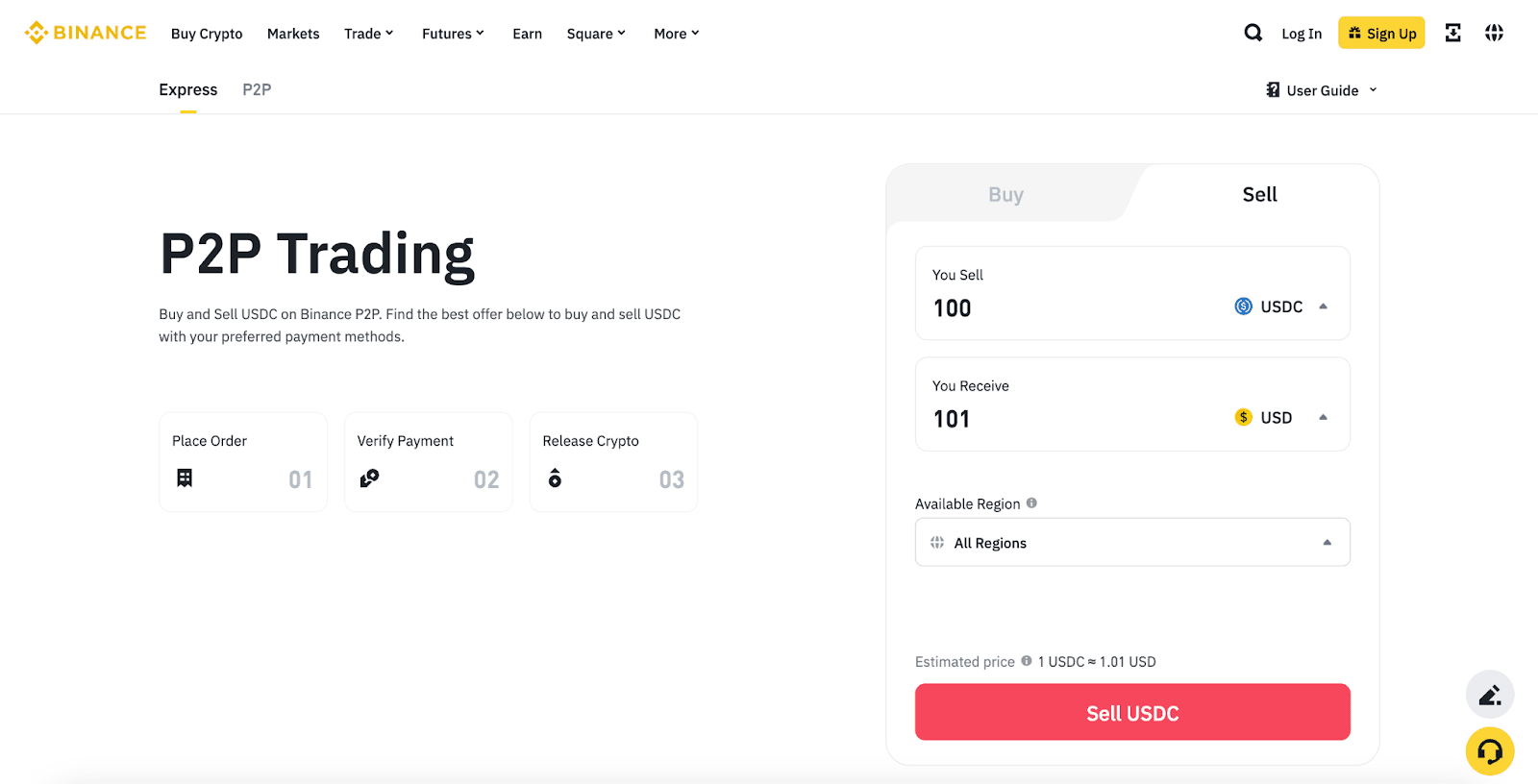Open the USD currency selector
This screenshot has height=784, width=1538.
1280,418
